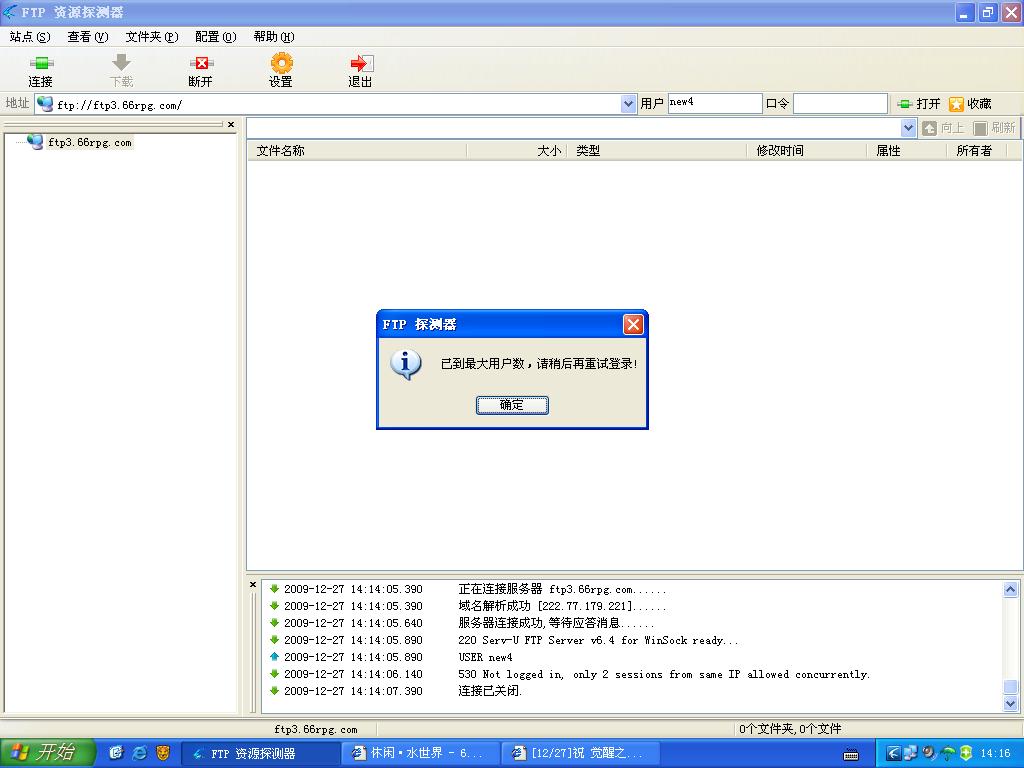
Task: Click the 刷新 (Refresh) button
Action: [x=994, y=128]
